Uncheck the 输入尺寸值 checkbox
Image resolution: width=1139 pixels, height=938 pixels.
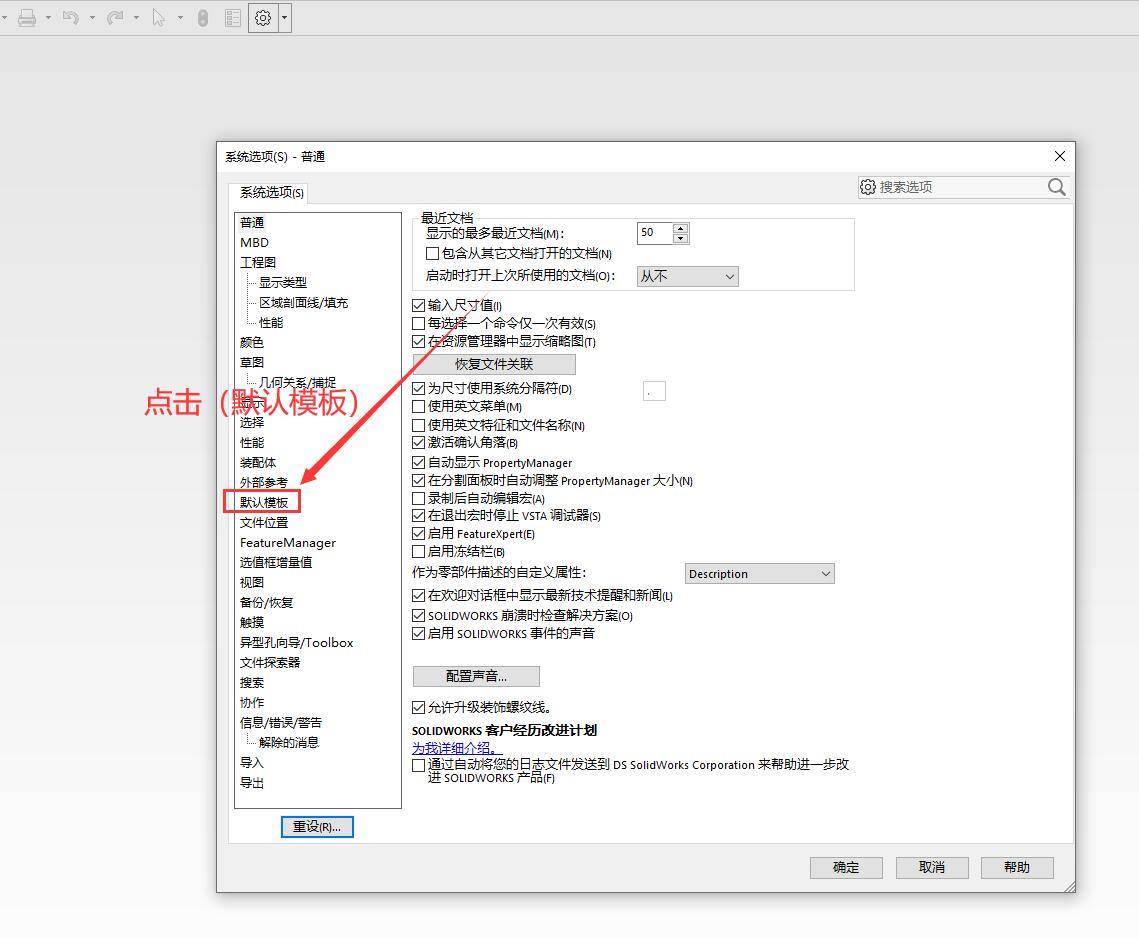click(419, 305)
